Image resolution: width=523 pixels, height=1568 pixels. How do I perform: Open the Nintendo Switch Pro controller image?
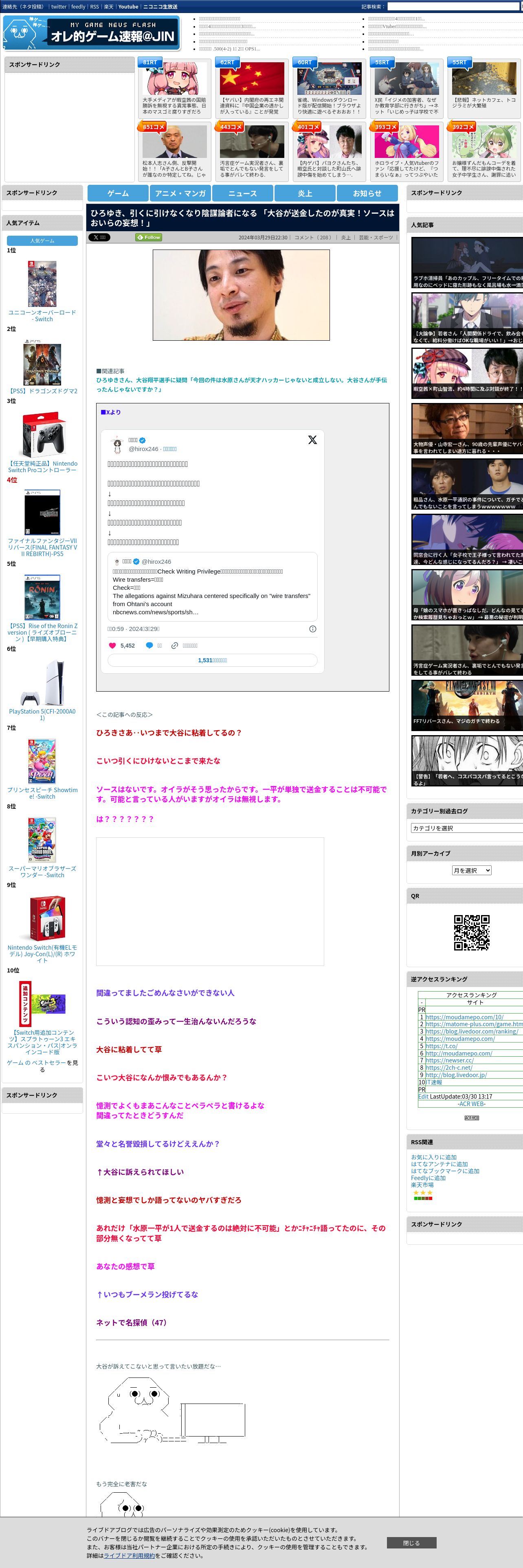click(42, 435)
